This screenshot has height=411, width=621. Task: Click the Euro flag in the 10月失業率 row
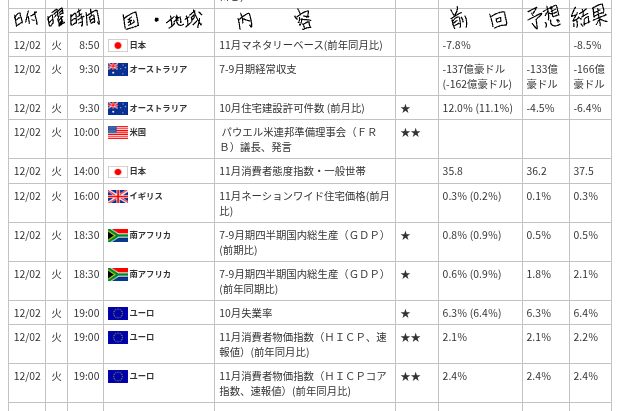pyautogui.click(x=117, y=313)
